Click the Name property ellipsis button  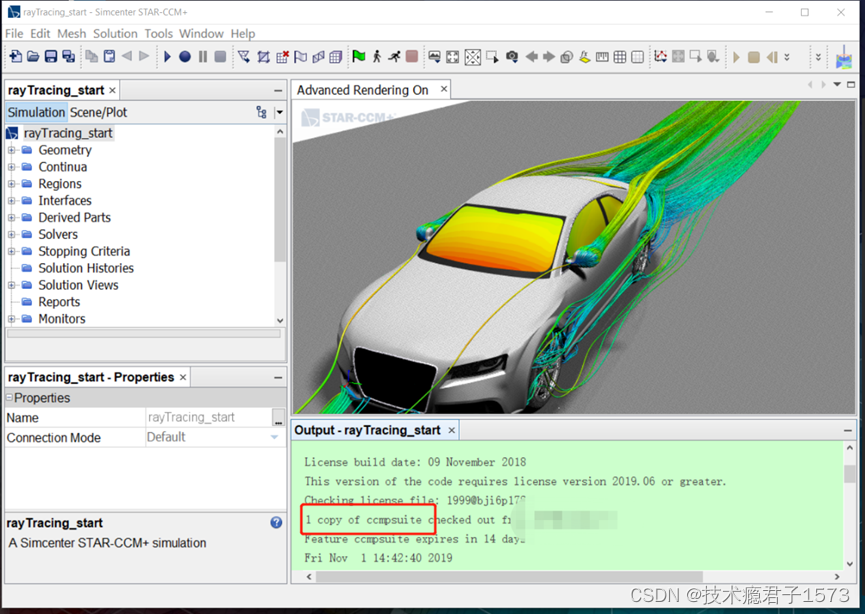[x=279, y=418]
